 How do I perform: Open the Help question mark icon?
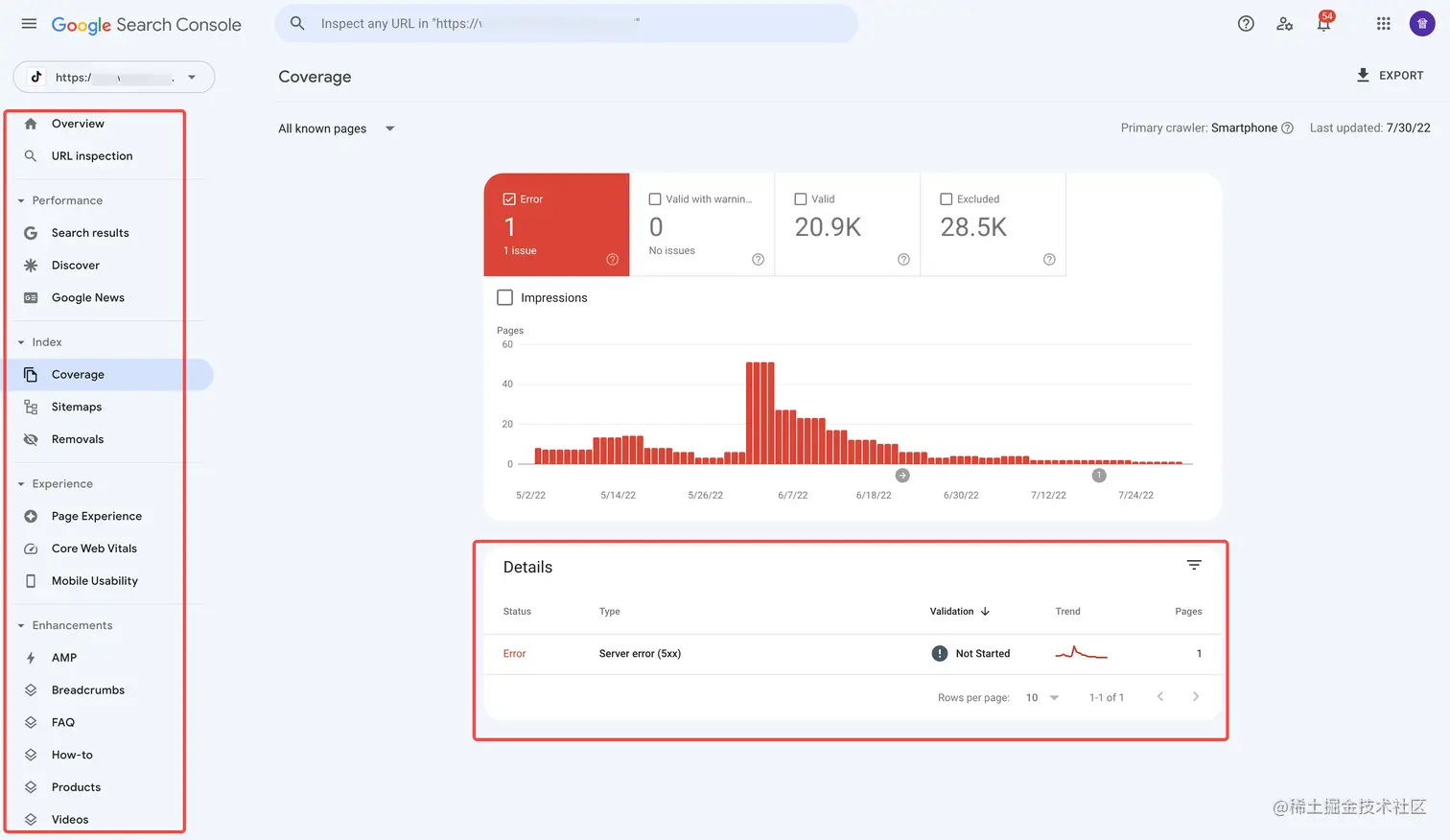1246,24
